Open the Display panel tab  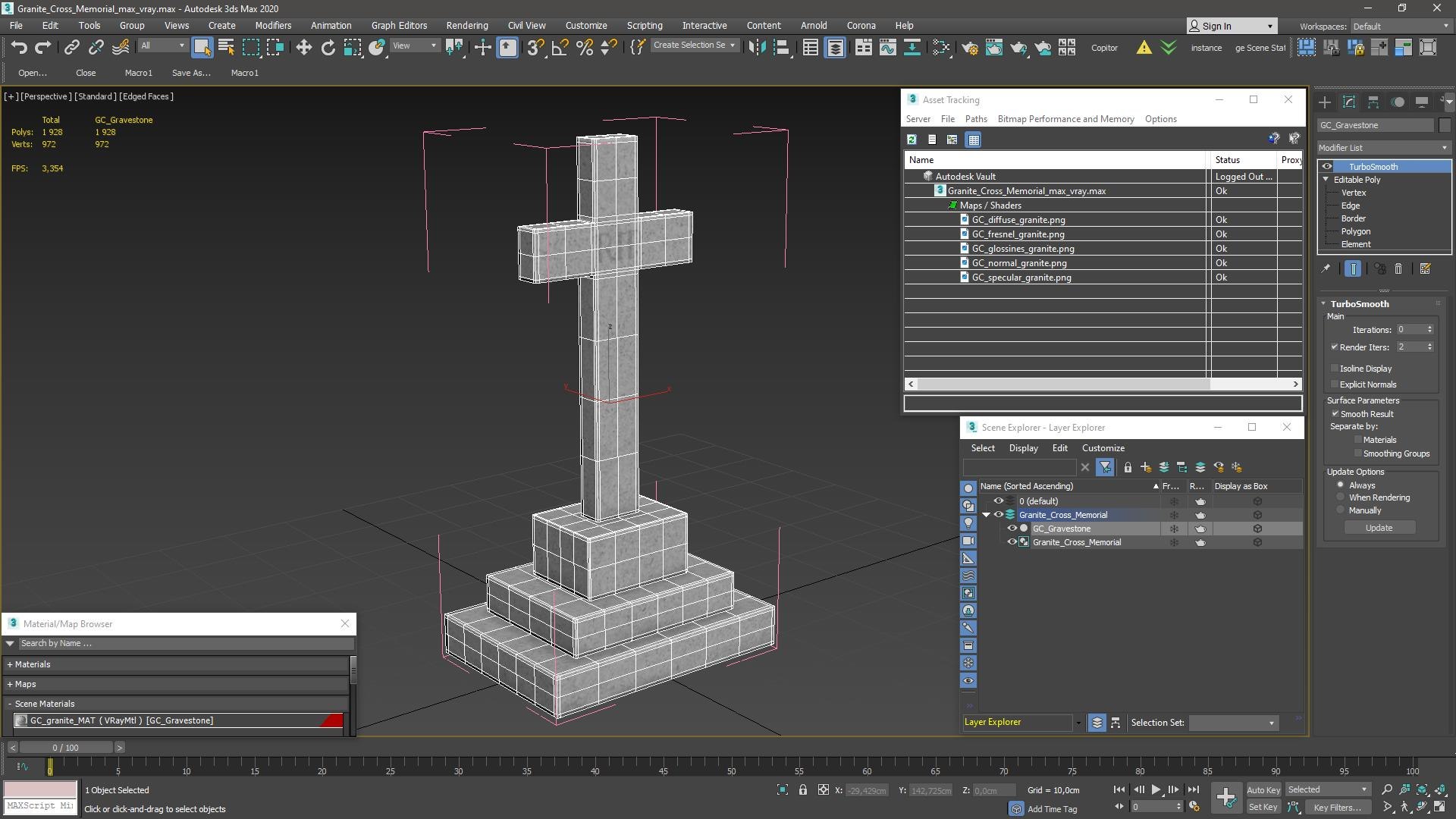pos(1422,102)
